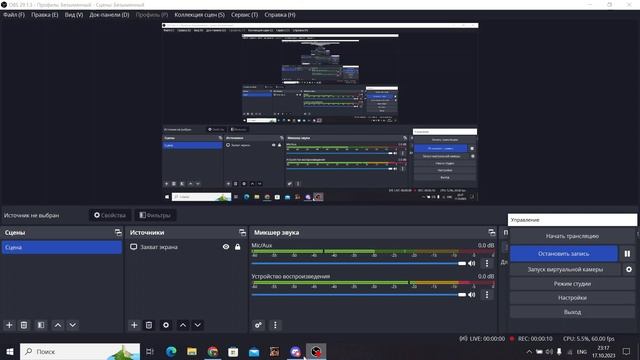
Task: Click Начать трансляцию button
Action: [x=572, y=236]
